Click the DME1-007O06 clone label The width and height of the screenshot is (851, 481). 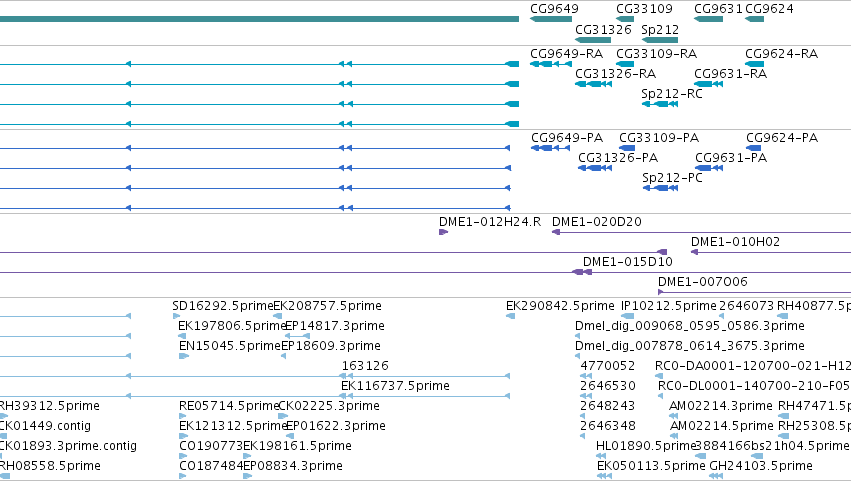[702, 282]
